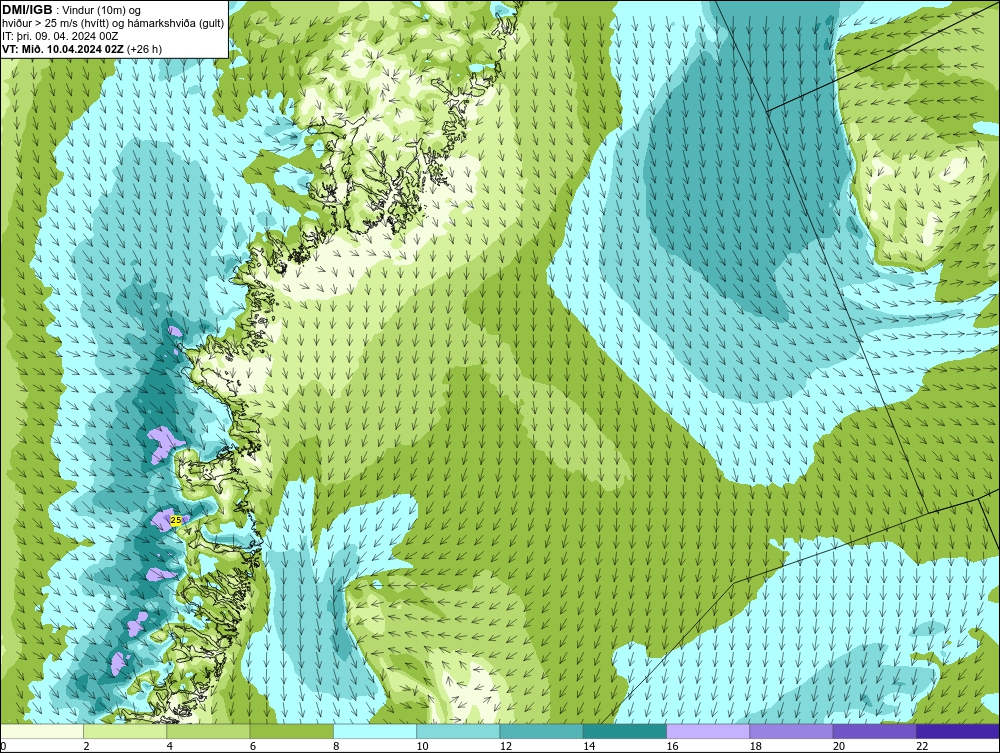Screen dimensions: 1000x753
Task: Select the 10–12 m/s light teal swatch
Action: click(x=458, y=731)
